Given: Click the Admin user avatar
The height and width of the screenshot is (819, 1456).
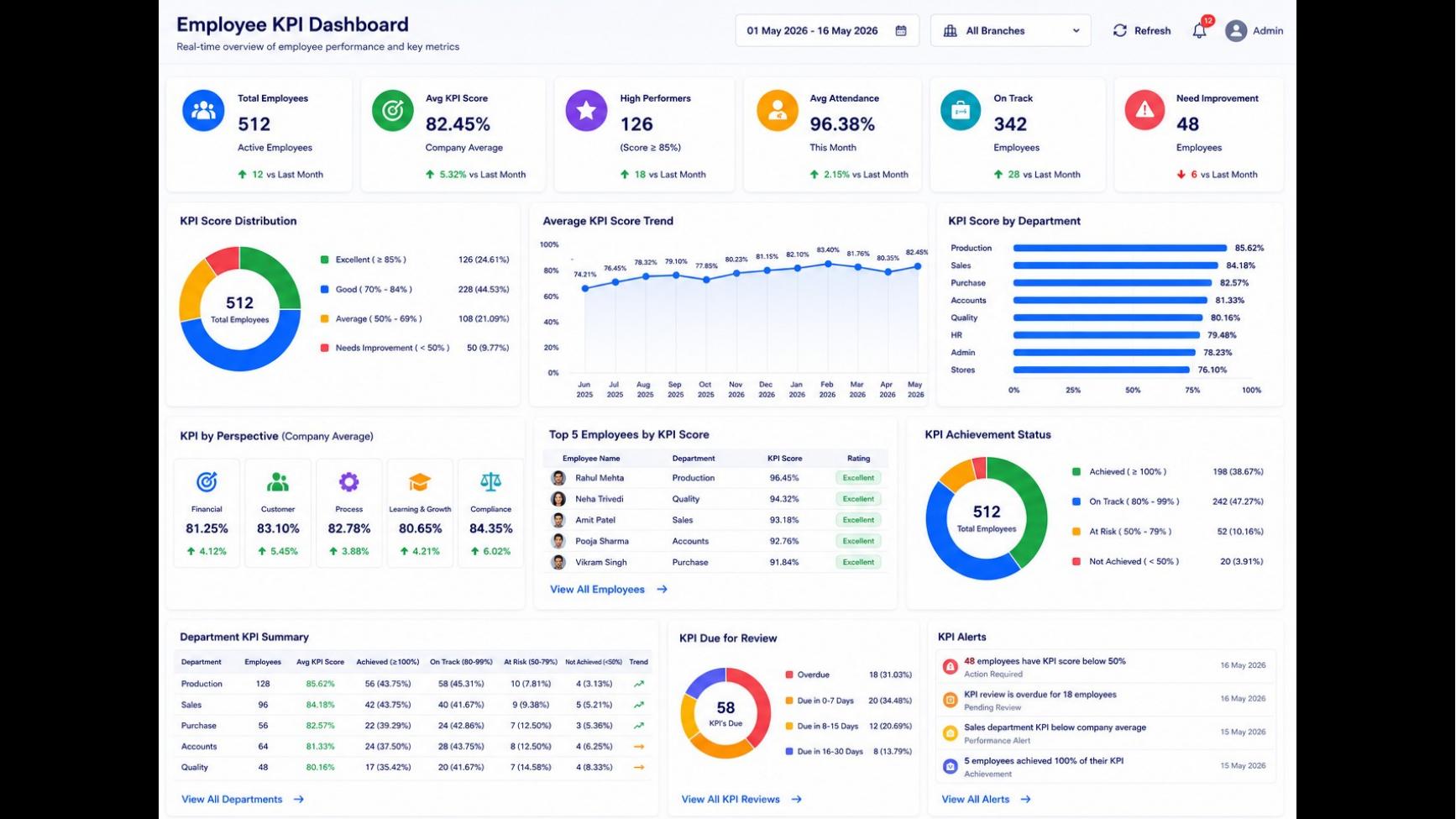Looking at the screenshot, I should click(1236, 31).
